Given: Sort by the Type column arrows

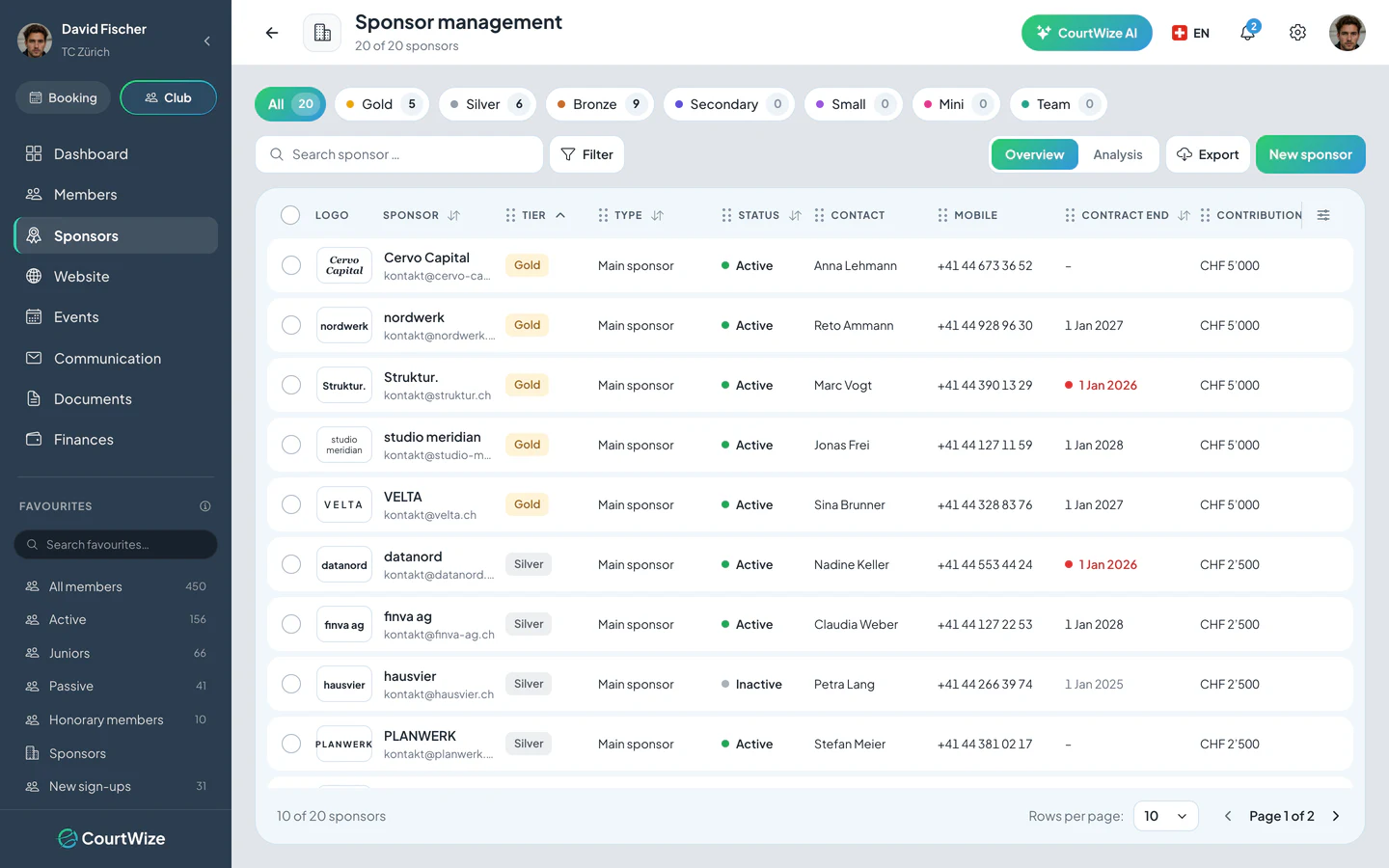Looking at the screenshot, I should click(657, 215).
